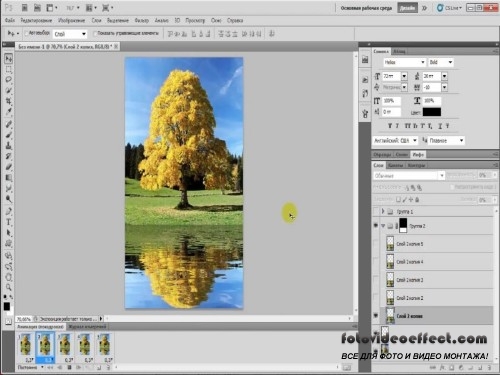Expand the Группа 1 folder
Image resolution: width=500 pixels, height=375 pixels.
tap(383, 211)
